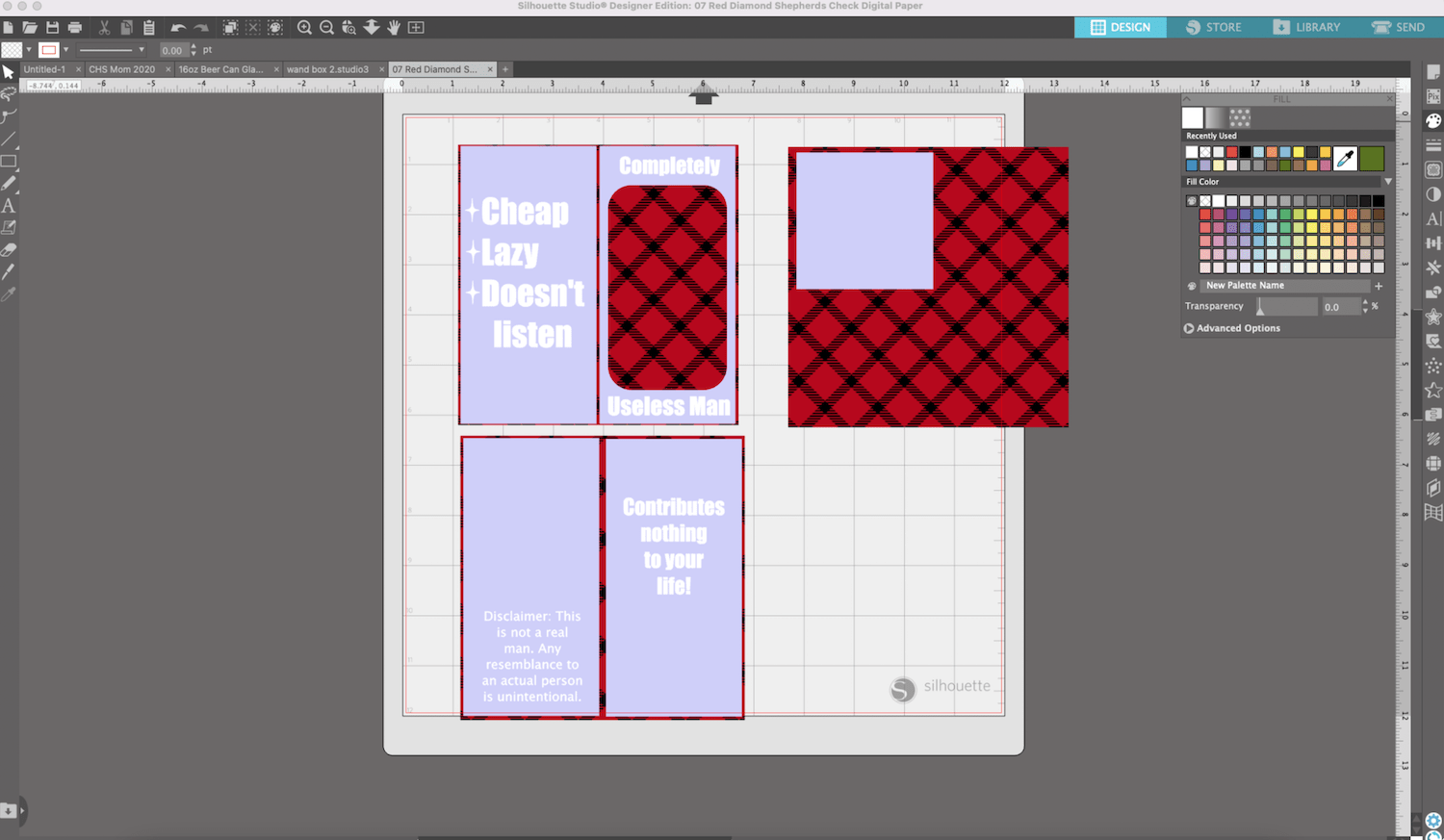Close the CHS Mom 2020 tab
This screenshot has width=1444, height=840.
click(x=168, y=69)
